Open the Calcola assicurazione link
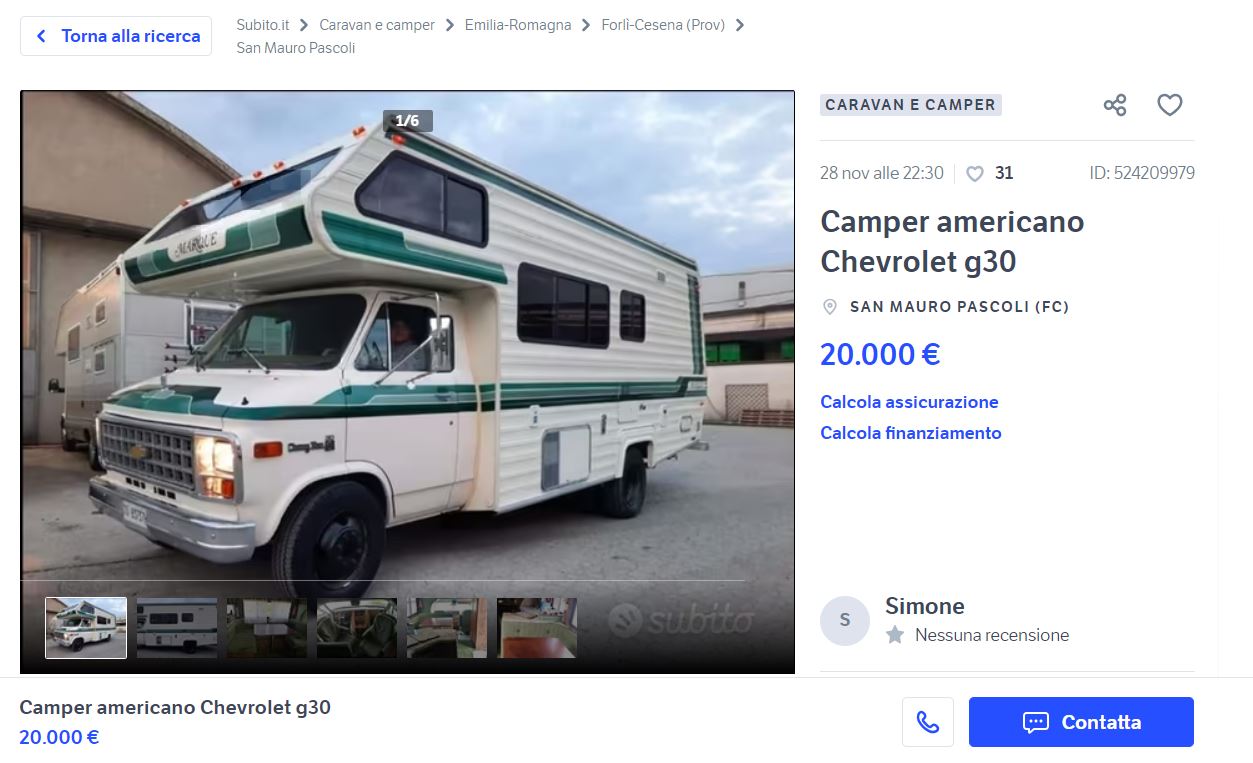Viewport: 1253px width, 763px height. pyautogui.click(x=909, y=402)
